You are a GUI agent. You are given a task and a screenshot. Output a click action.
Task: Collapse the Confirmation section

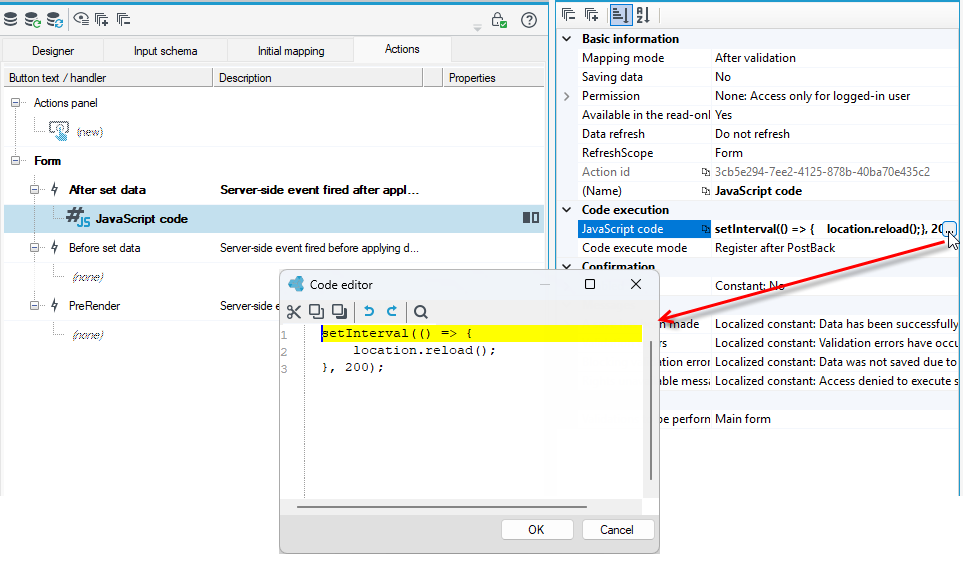(567, 266)
